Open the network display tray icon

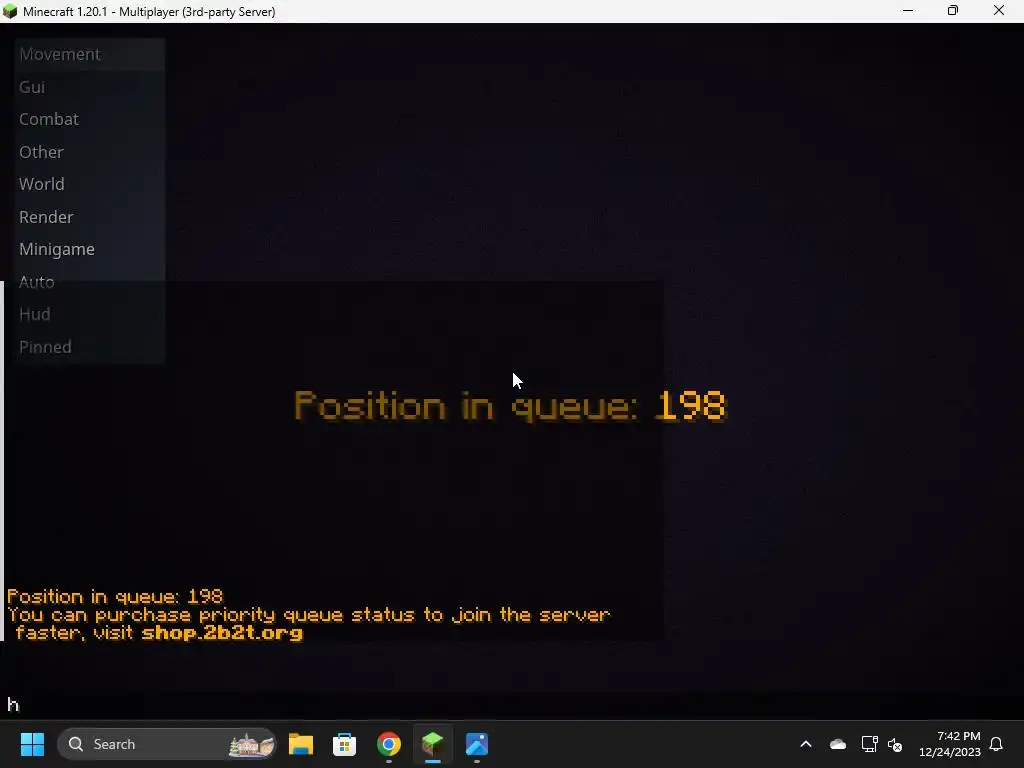[x=869, y=744]
